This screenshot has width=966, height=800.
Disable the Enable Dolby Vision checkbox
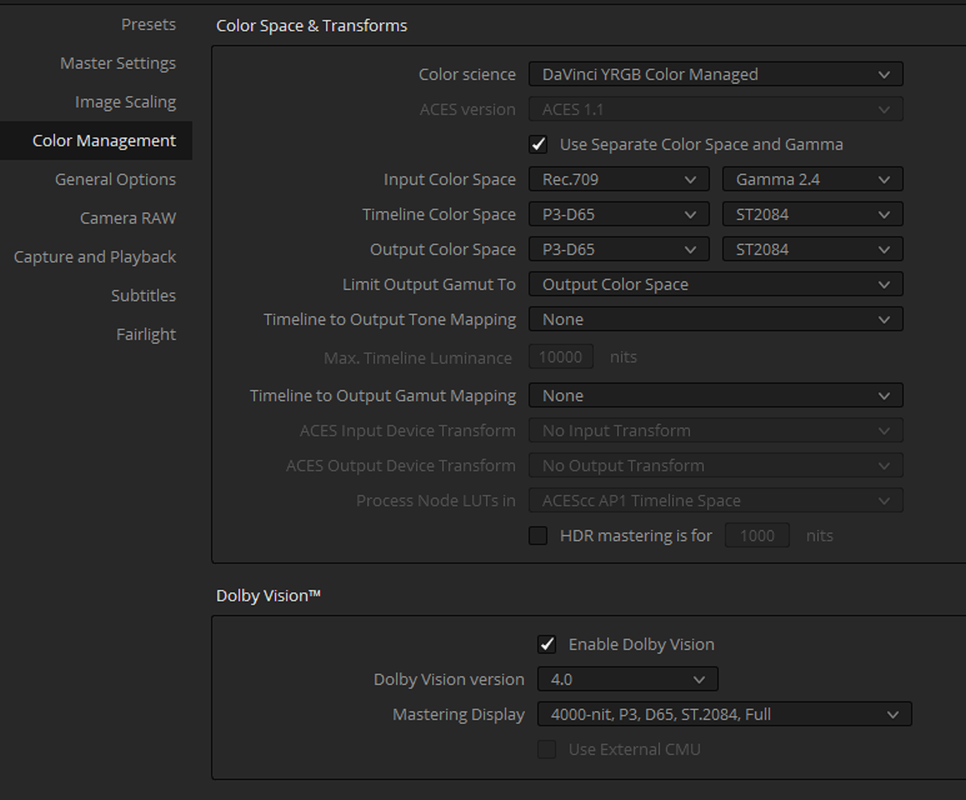click(547, 645)
